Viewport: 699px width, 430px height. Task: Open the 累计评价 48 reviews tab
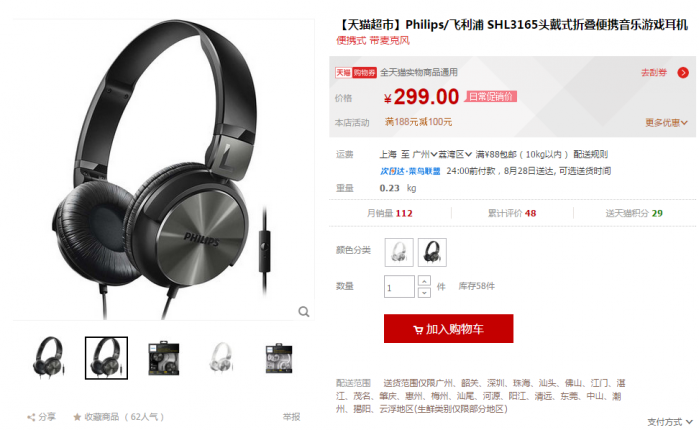(x=512, y=213)
